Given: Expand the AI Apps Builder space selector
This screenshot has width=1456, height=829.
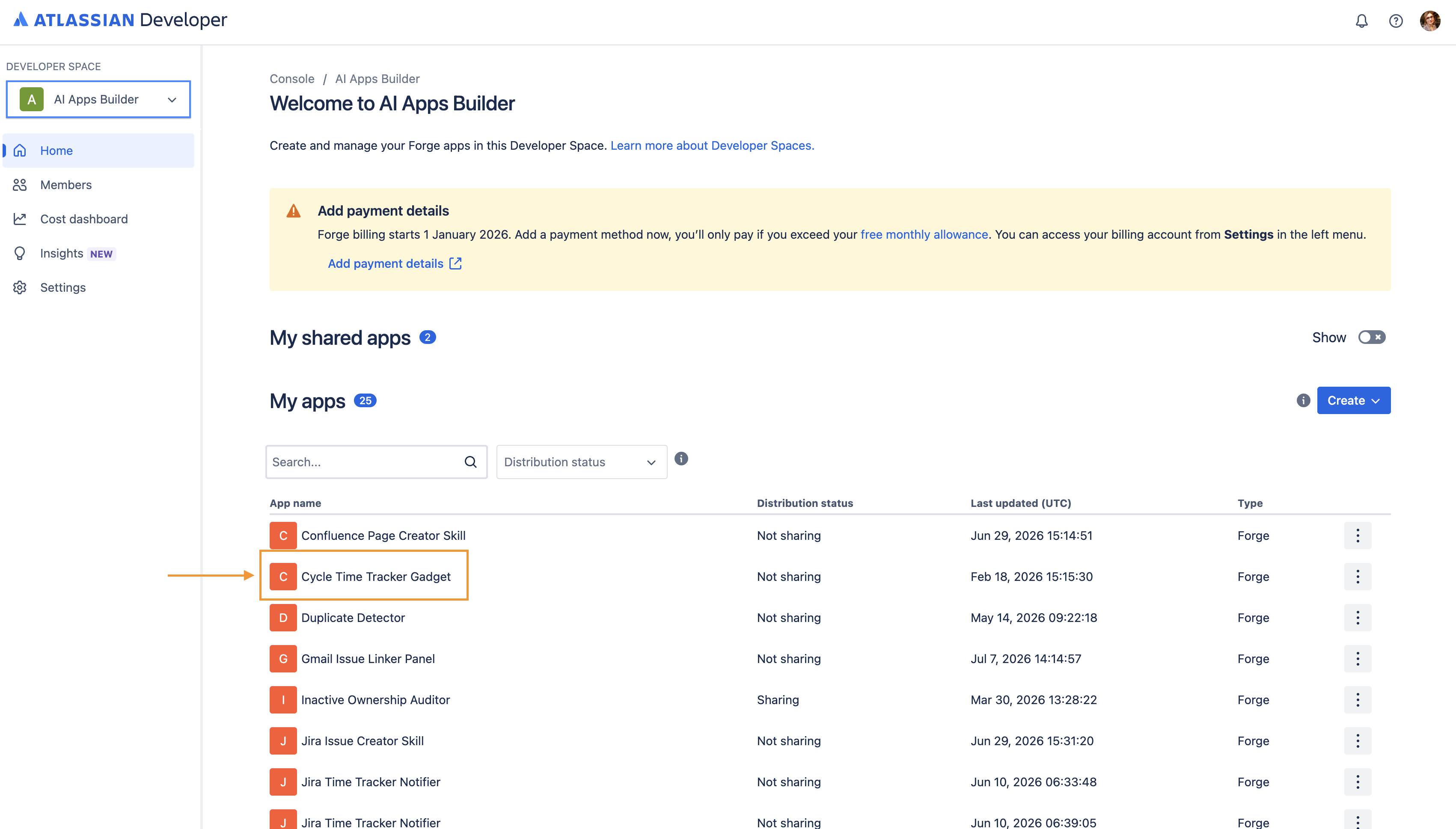Looking at the screenshot, I should [x=98, y=99].
